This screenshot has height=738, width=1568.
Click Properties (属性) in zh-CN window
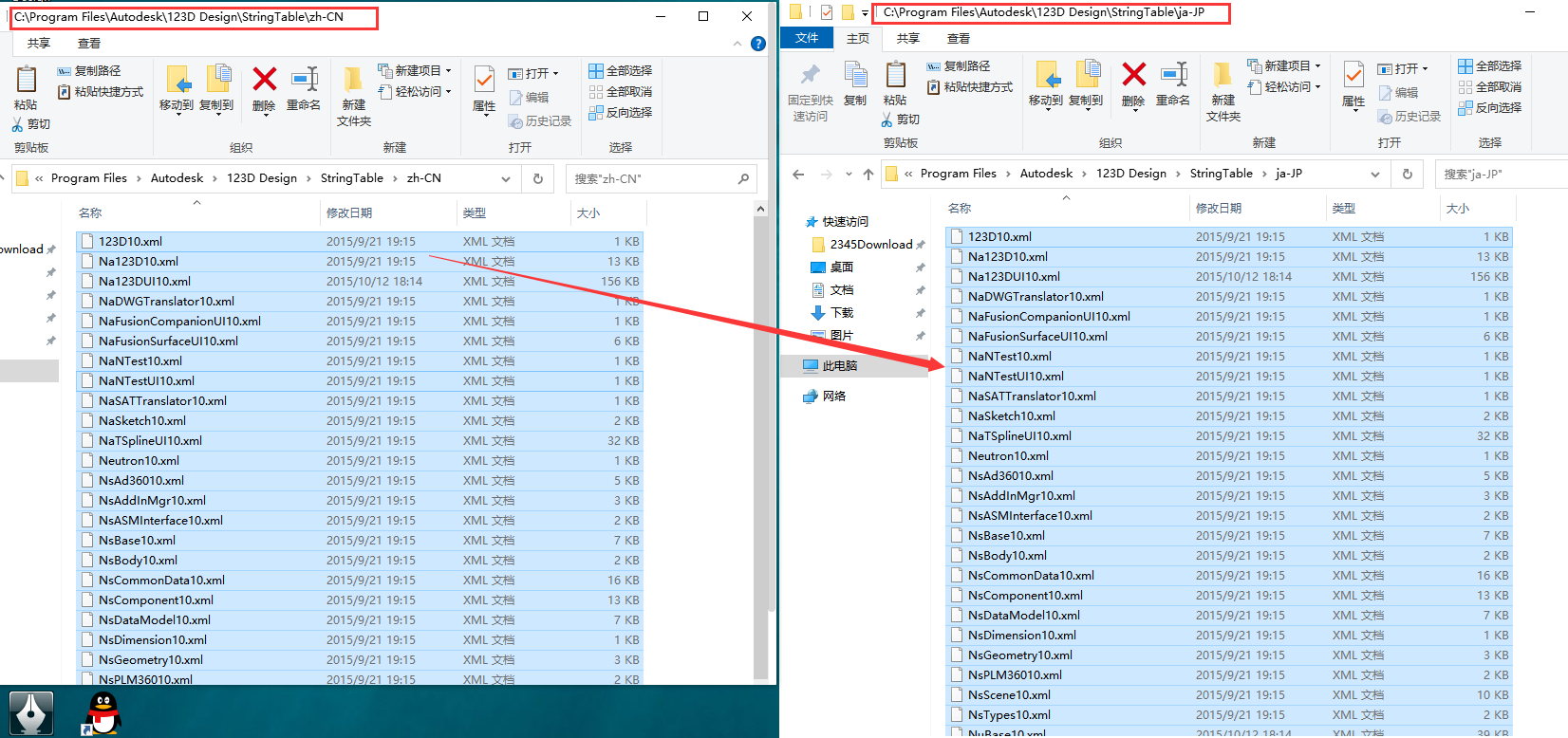(484, 89)
